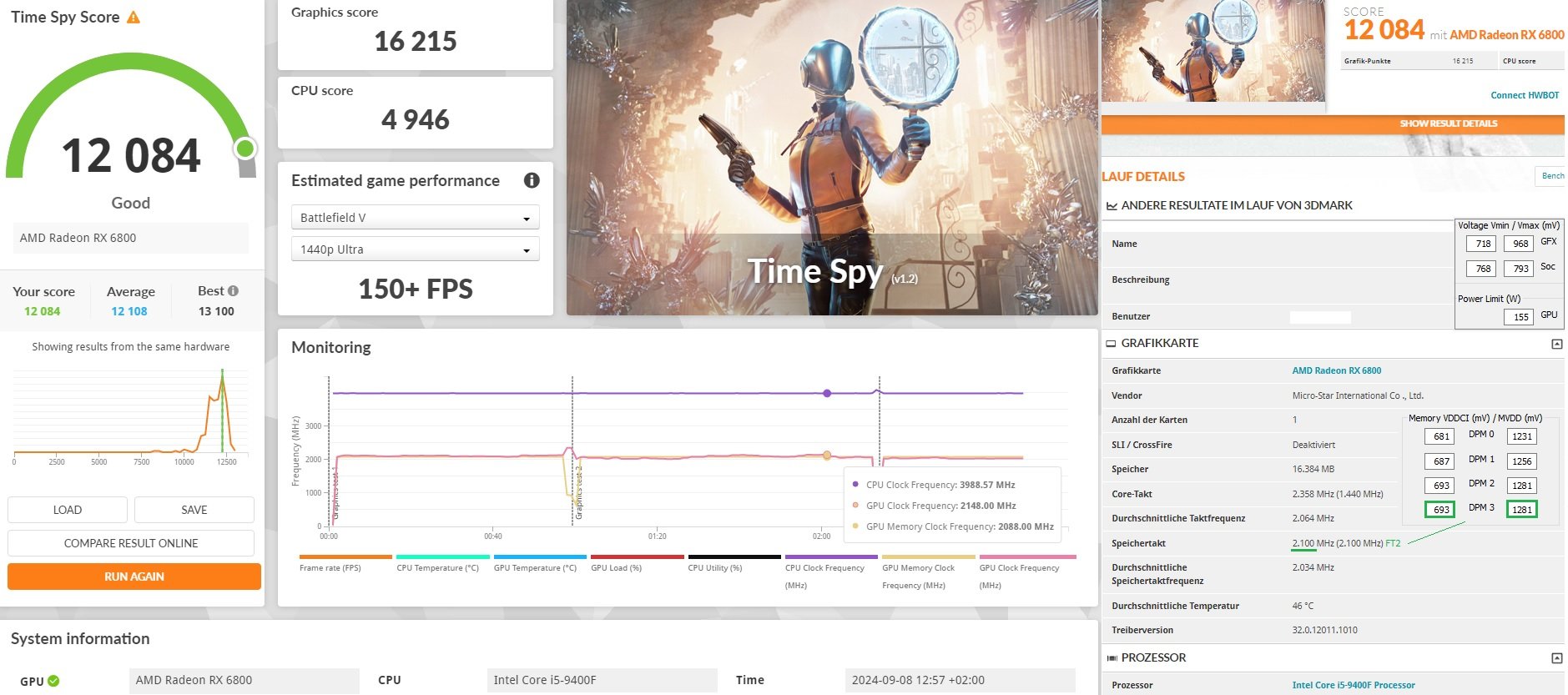Click the GFX Vmax voltage field 968
Screen dimensions: 1568x695
click(1520, 244)
